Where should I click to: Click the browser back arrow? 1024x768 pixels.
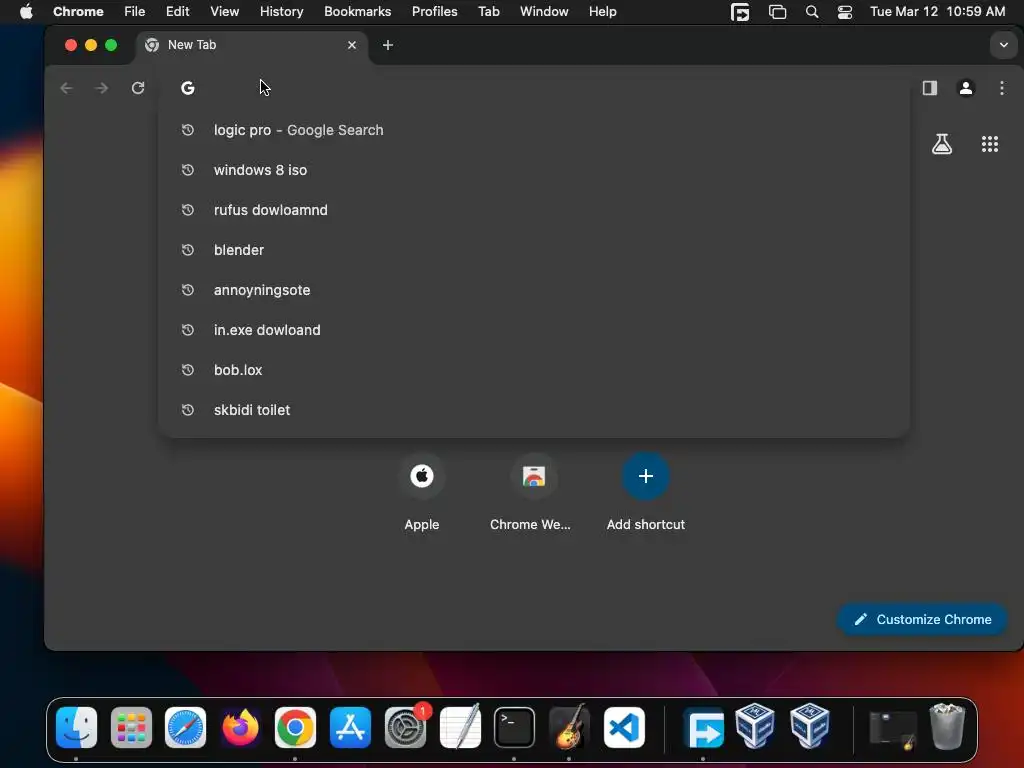pos(66,88)
